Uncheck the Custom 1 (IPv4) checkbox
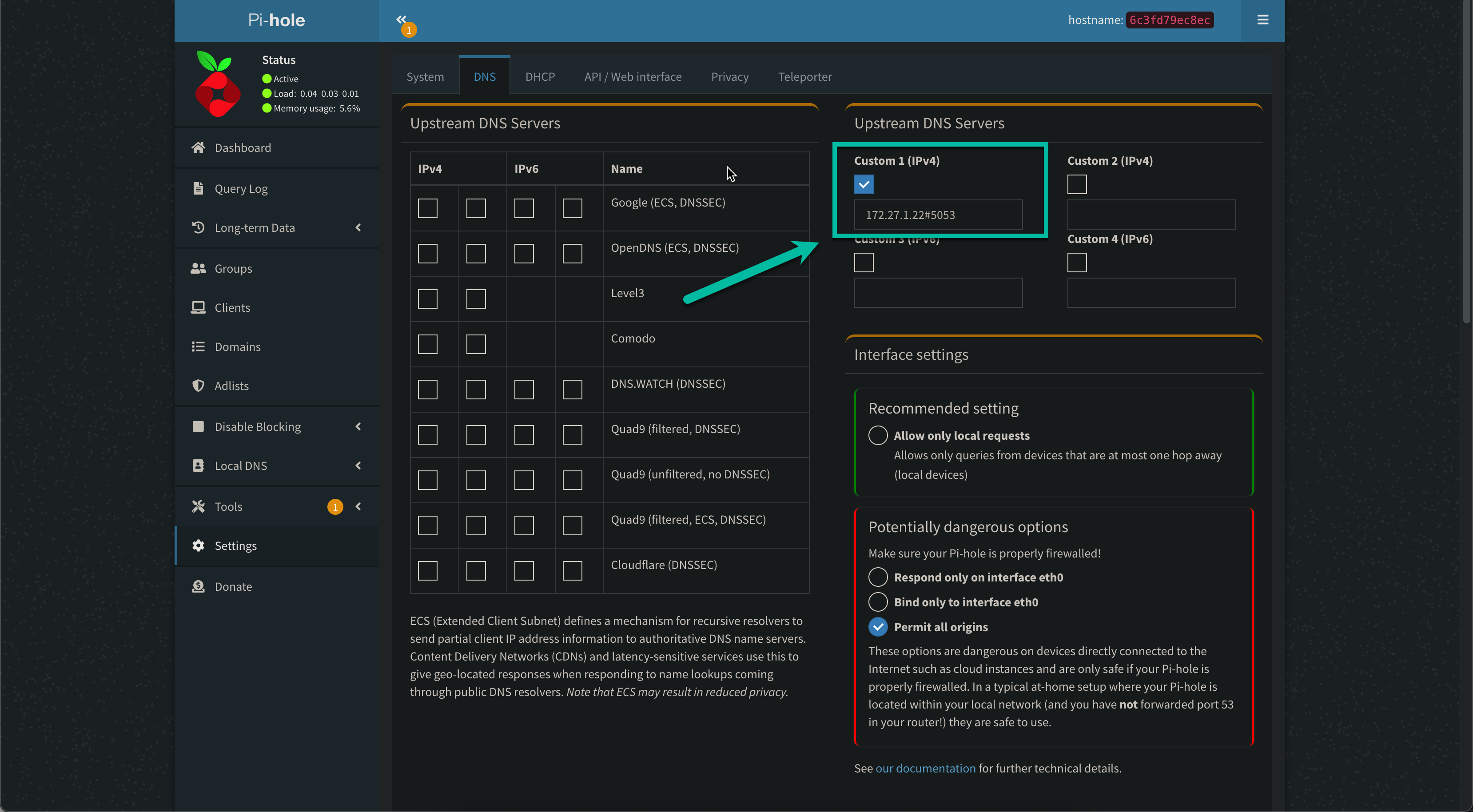 [x=864, y=184]
